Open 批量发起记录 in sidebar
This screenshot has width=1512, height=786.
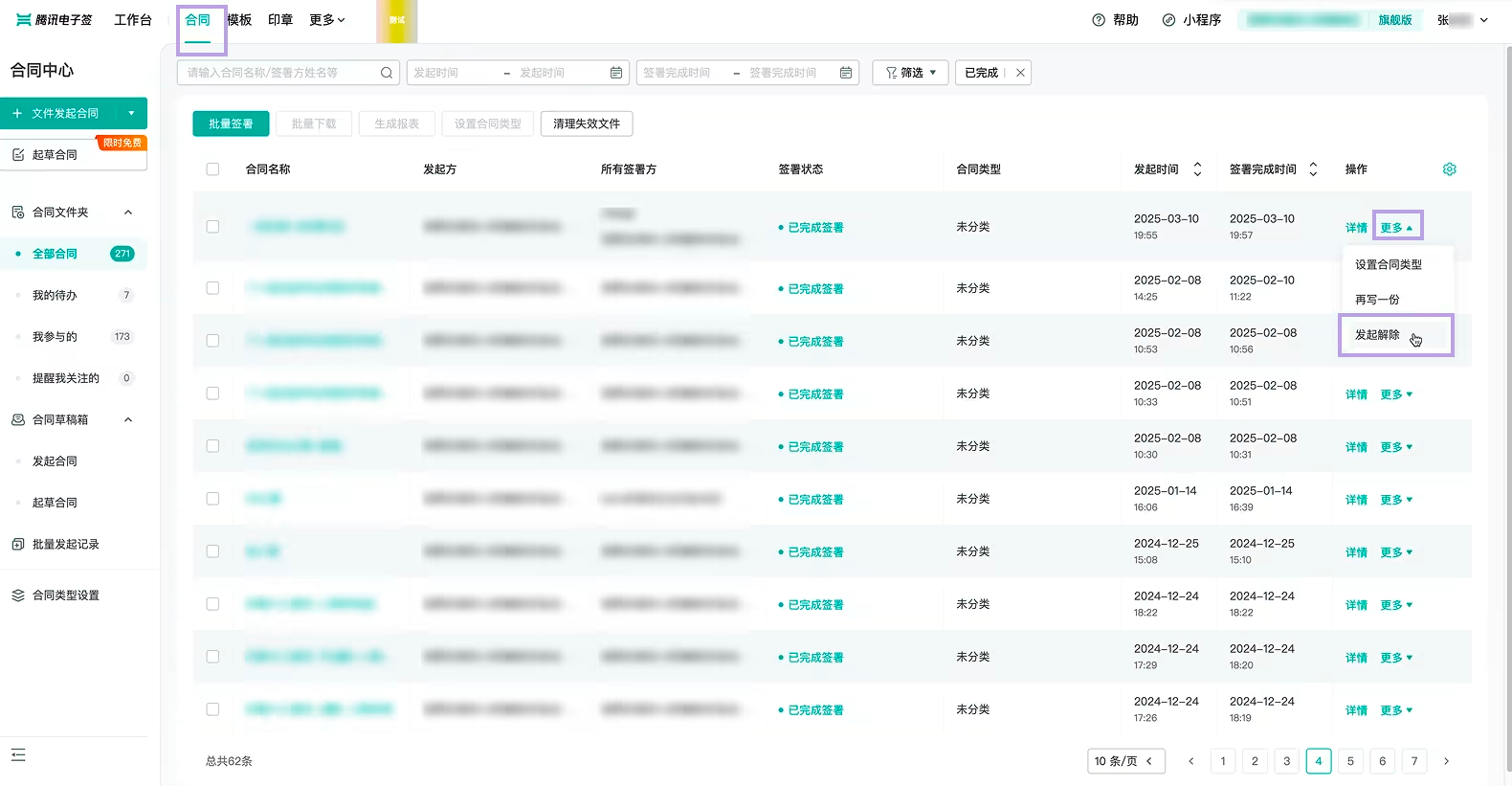tap(66, 544)
